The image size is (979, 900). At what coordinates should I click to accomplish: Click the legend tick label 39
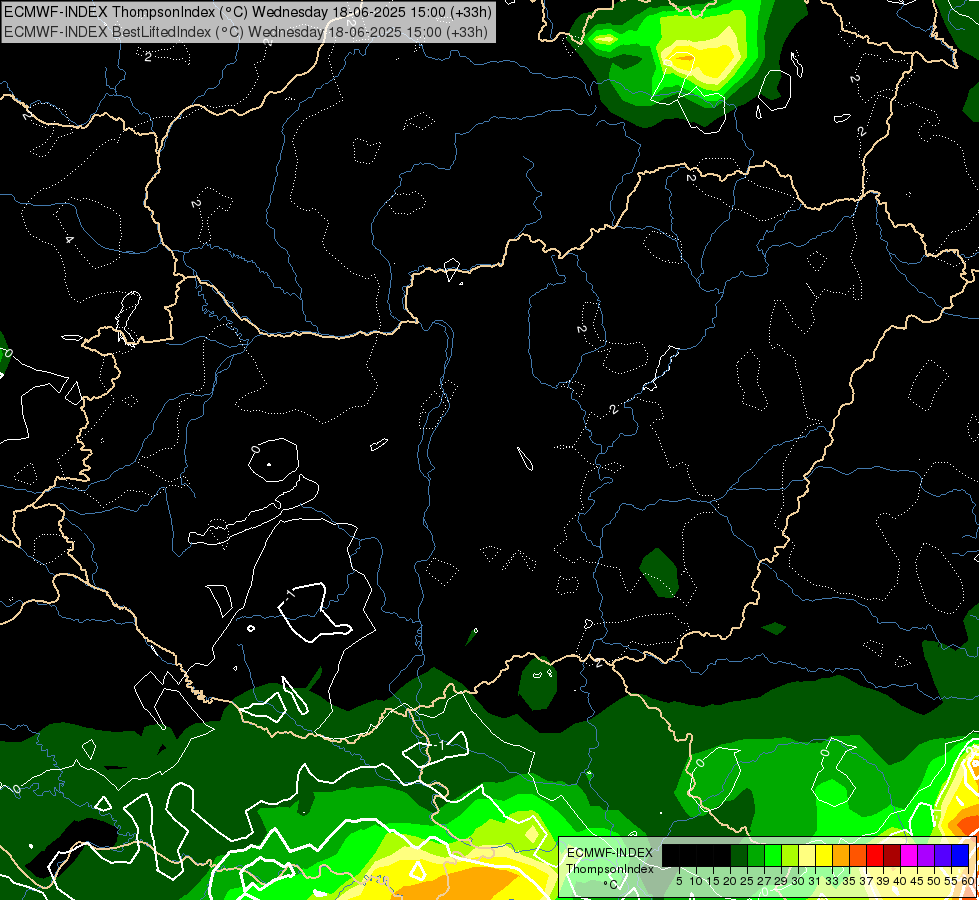pyautogui.click(x=883, y=881)
